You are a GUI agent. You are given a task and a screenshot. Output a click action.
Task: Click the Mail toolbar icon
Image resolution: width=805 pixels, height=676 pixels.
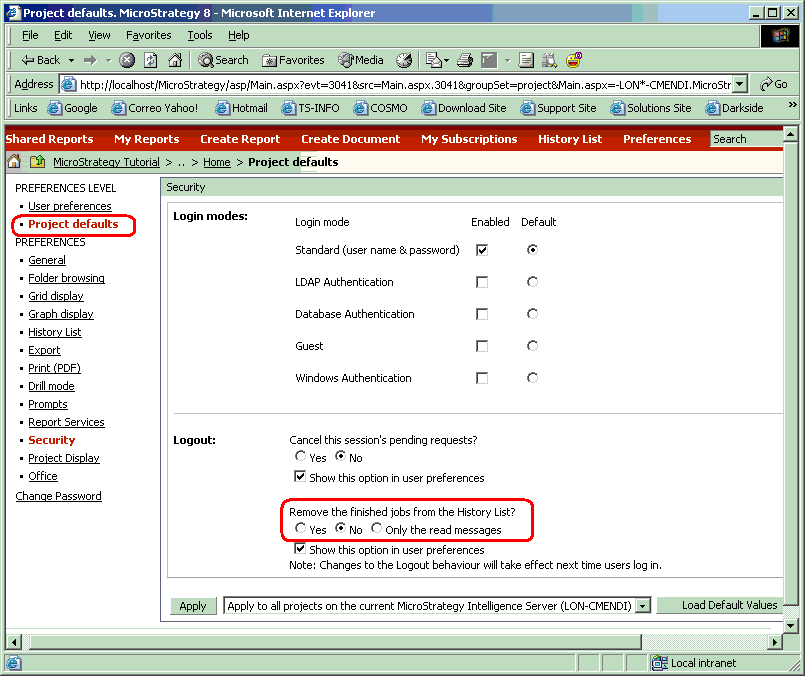[x=434, y=60]
